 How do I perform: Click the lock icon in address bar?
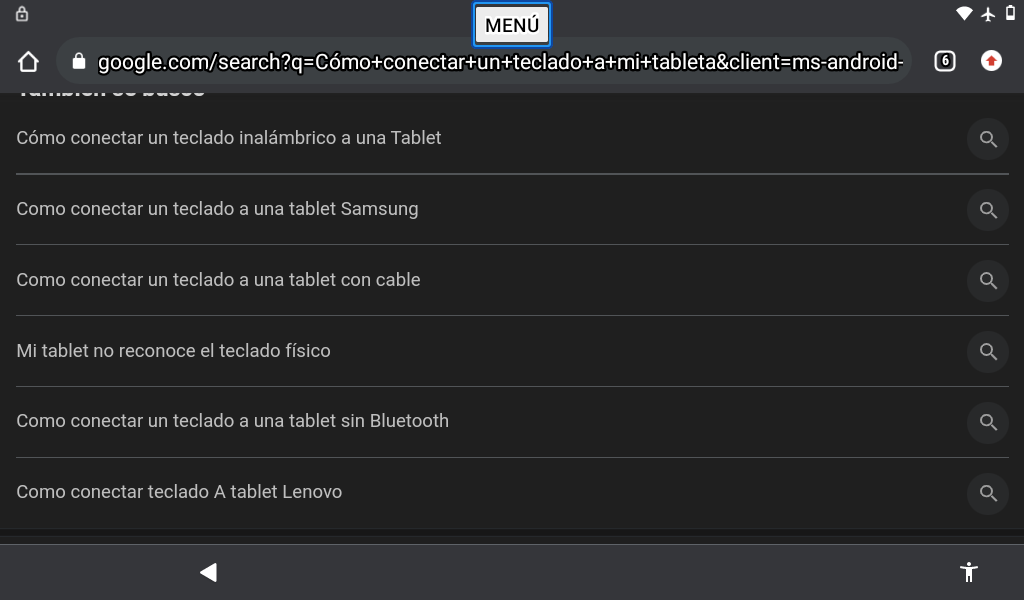pos(79,62)
